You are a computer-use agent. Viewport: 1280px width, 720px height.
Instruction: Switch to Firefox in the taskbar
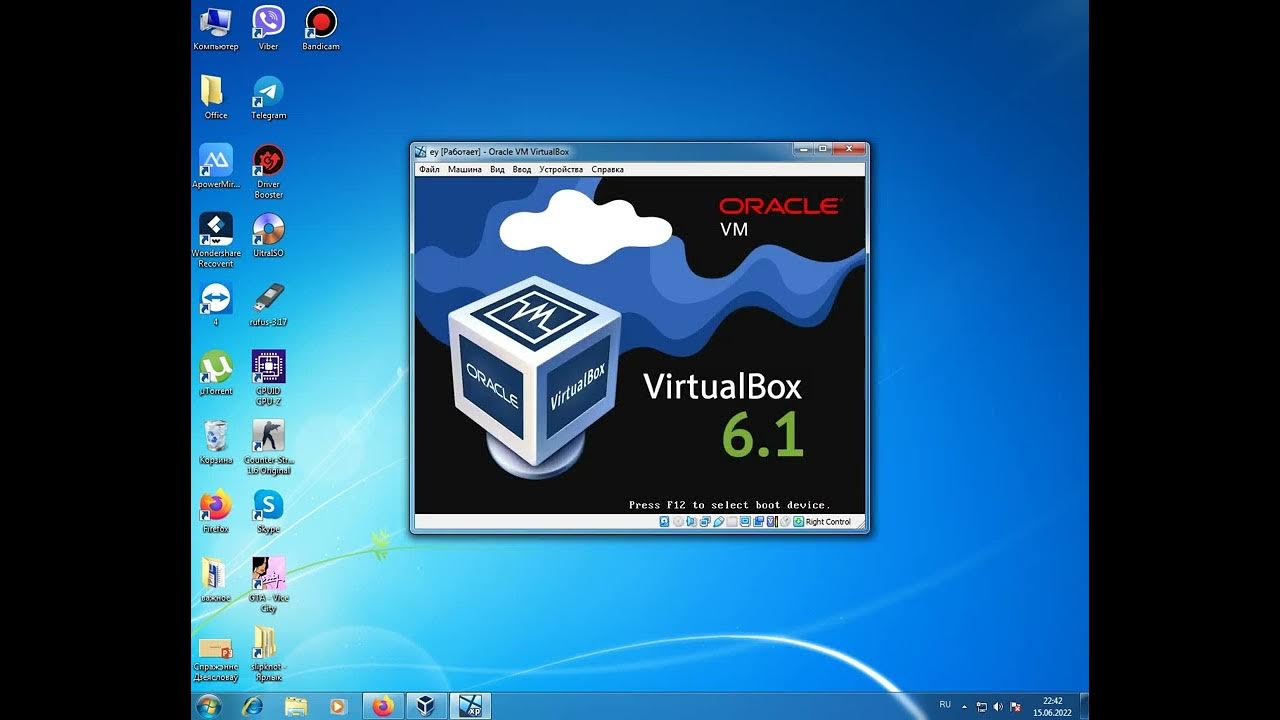pos(383,706)
